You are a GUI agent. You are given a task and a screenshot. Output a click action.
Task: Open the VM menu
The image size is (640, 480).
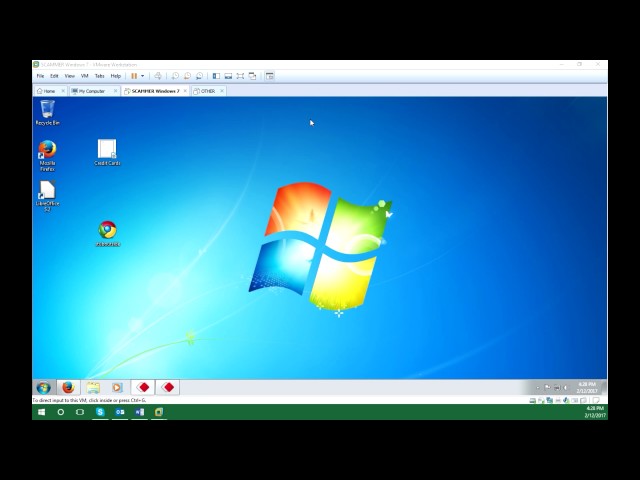coord(84,76)
